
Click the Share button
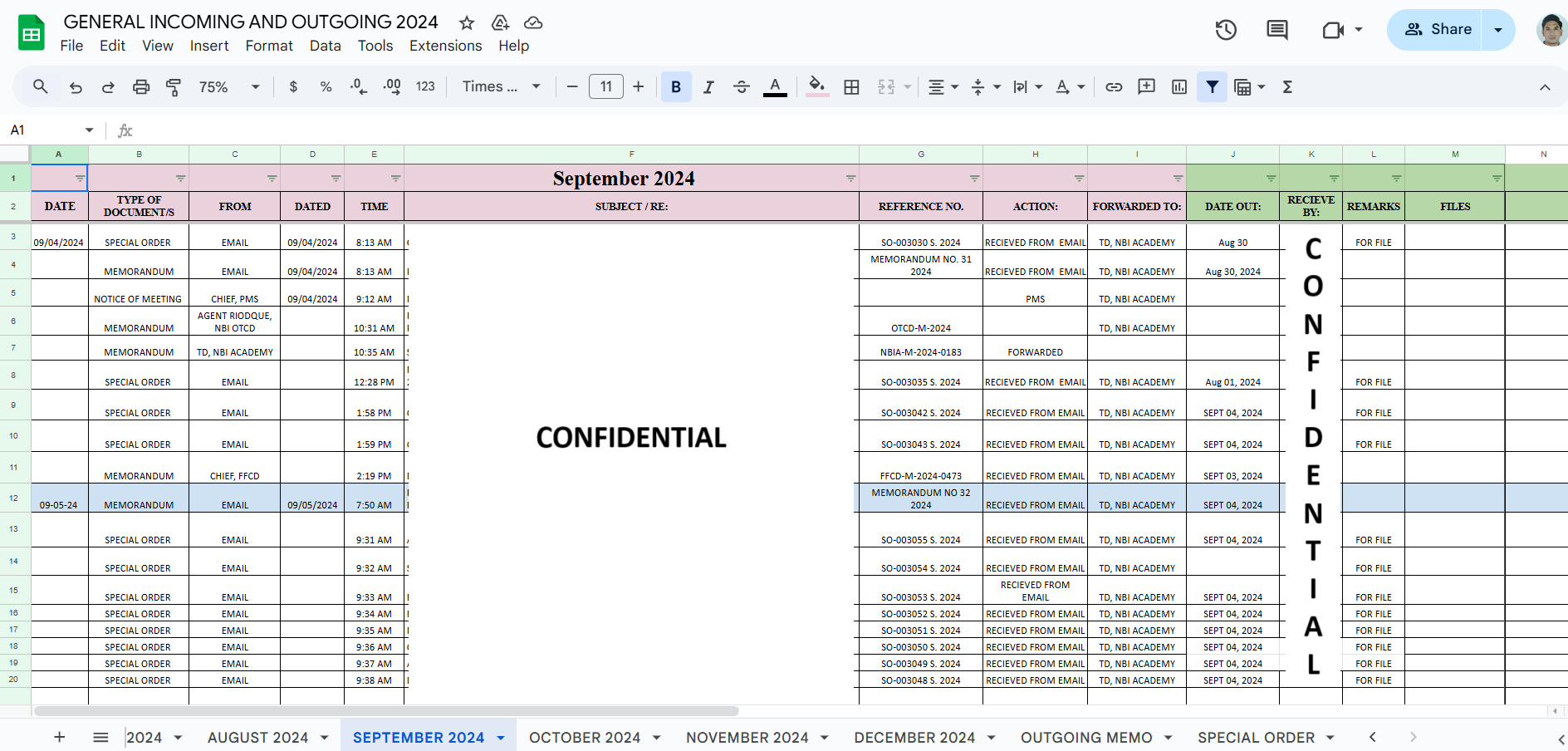click(x=1438, y=30)
